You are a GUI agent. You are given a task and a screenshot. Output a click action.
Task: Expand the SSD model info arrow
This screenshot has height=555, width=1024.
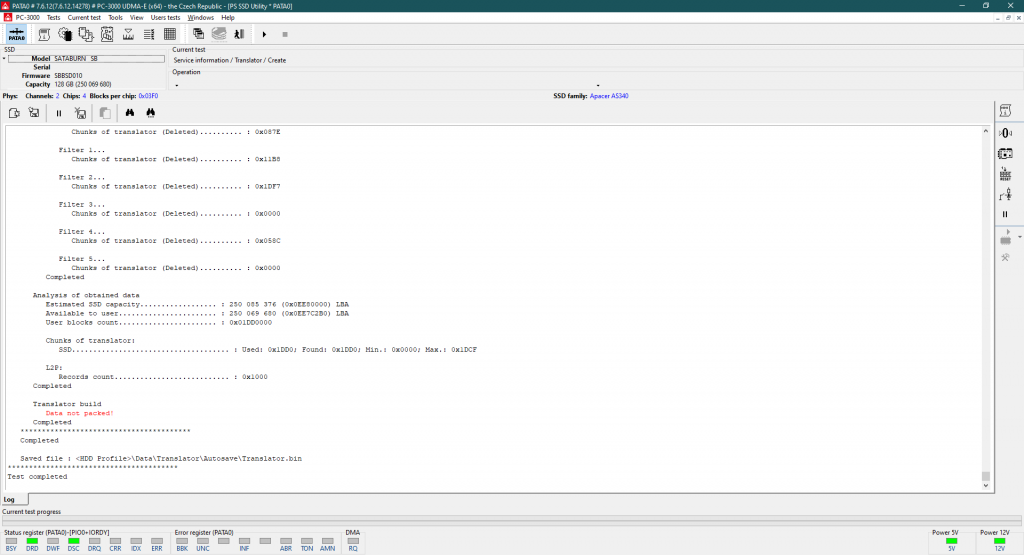coord(4,59)
